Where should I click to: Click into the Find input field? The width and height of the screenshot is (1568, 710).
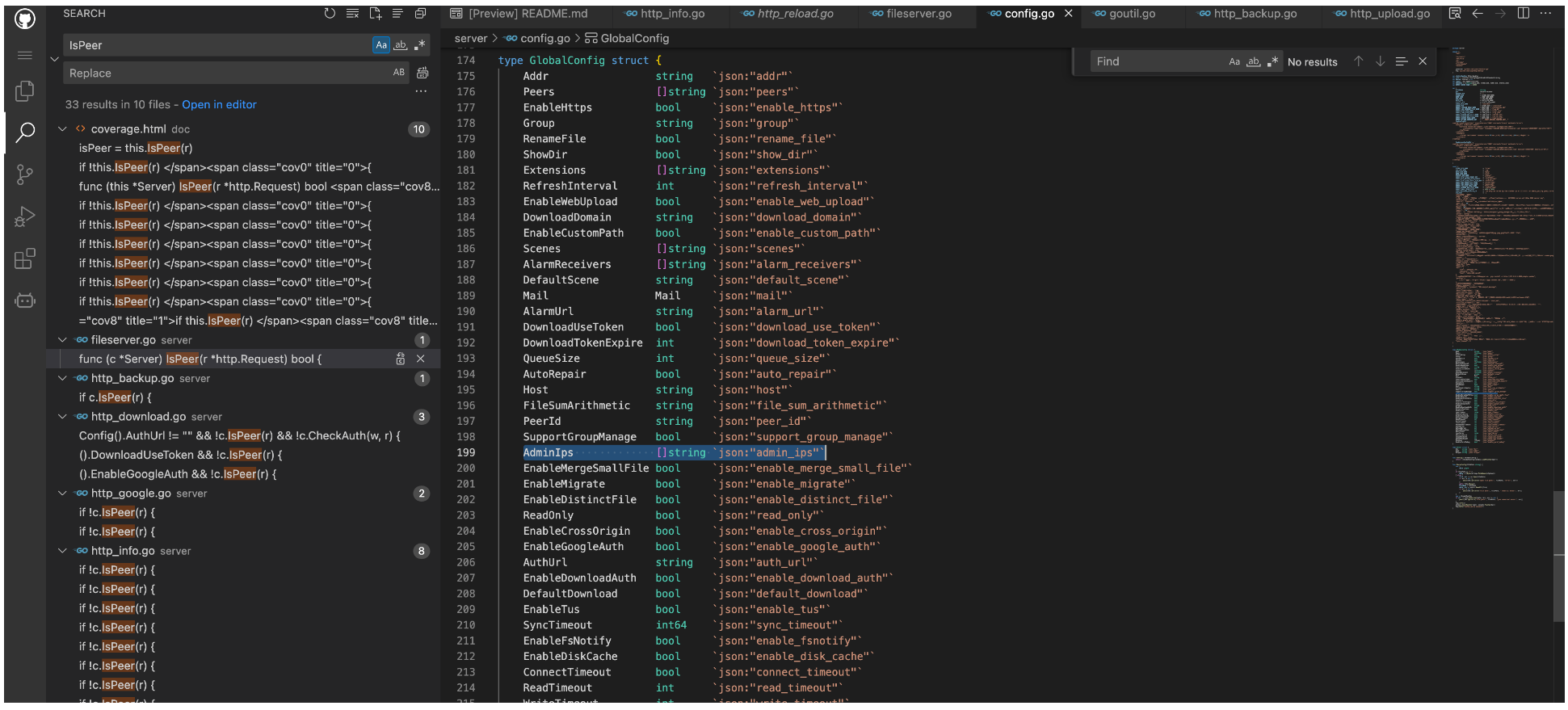[1155, 61]
